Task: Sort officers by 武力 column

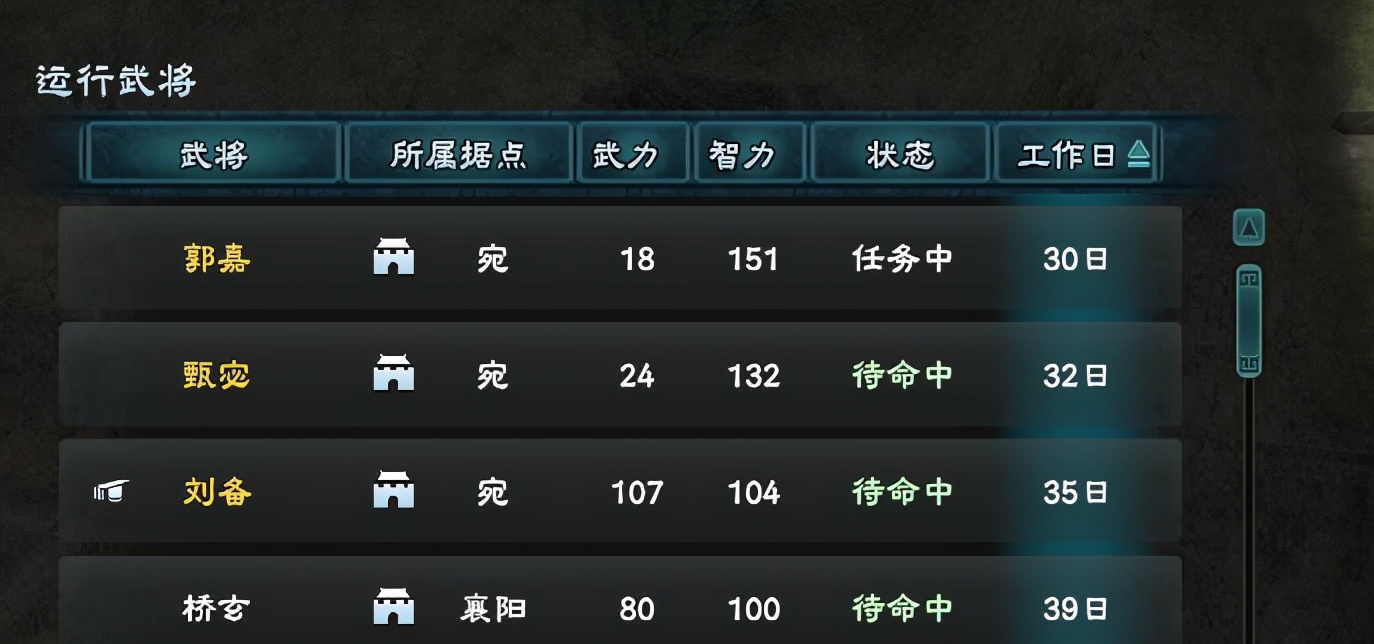Action: (632, 153)
